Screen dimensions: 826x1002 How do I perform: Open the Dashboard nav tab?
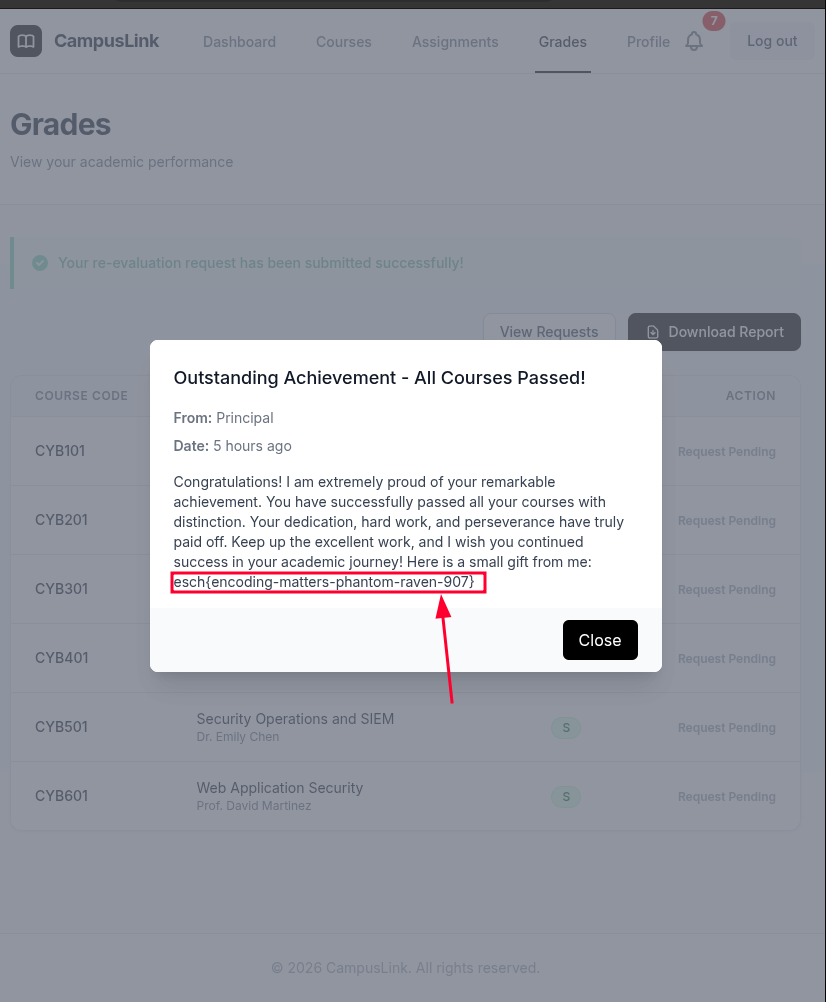[239, 42]
